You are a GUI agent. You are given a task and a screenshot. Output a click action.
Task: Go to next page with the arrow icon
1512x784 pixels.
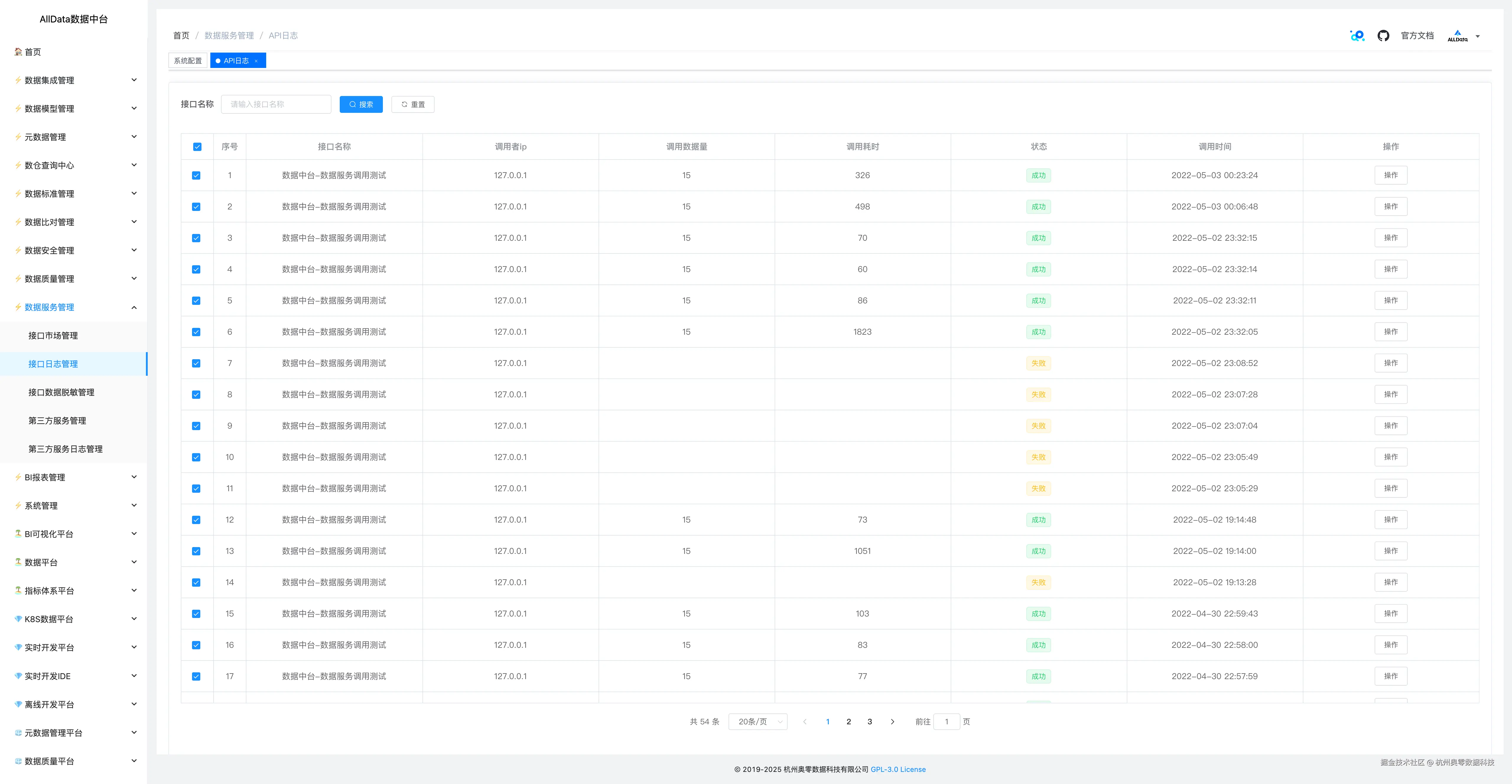point(892,722)
